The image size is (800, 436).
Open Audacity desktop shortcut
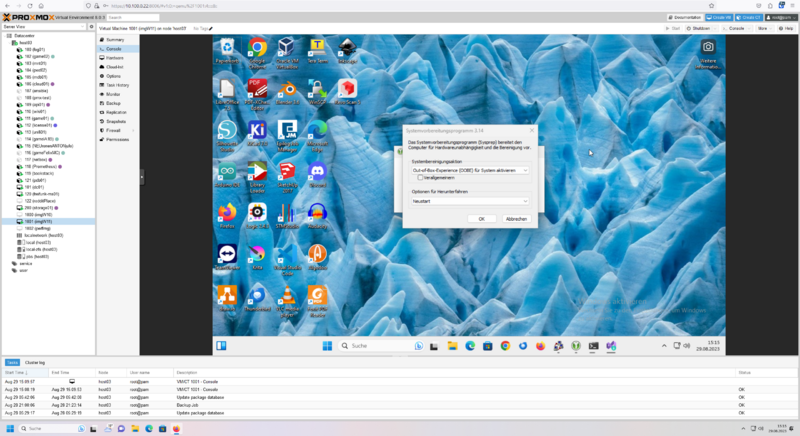pyautogui.click(x=317, y=216)
